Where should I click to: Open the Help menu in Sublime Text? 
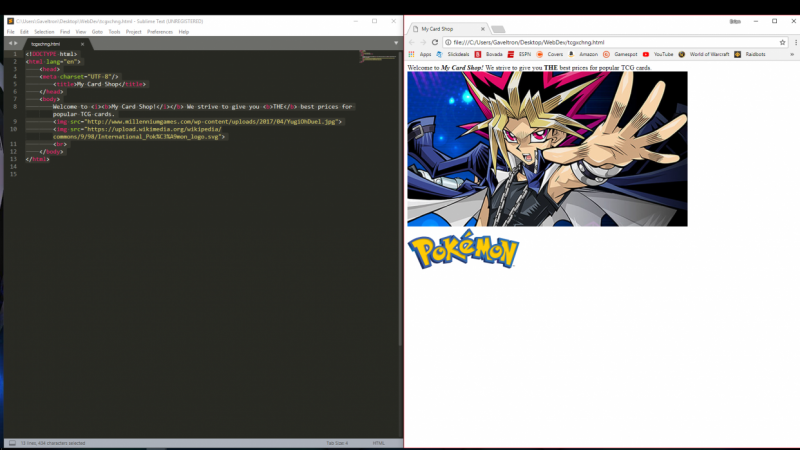184,32
